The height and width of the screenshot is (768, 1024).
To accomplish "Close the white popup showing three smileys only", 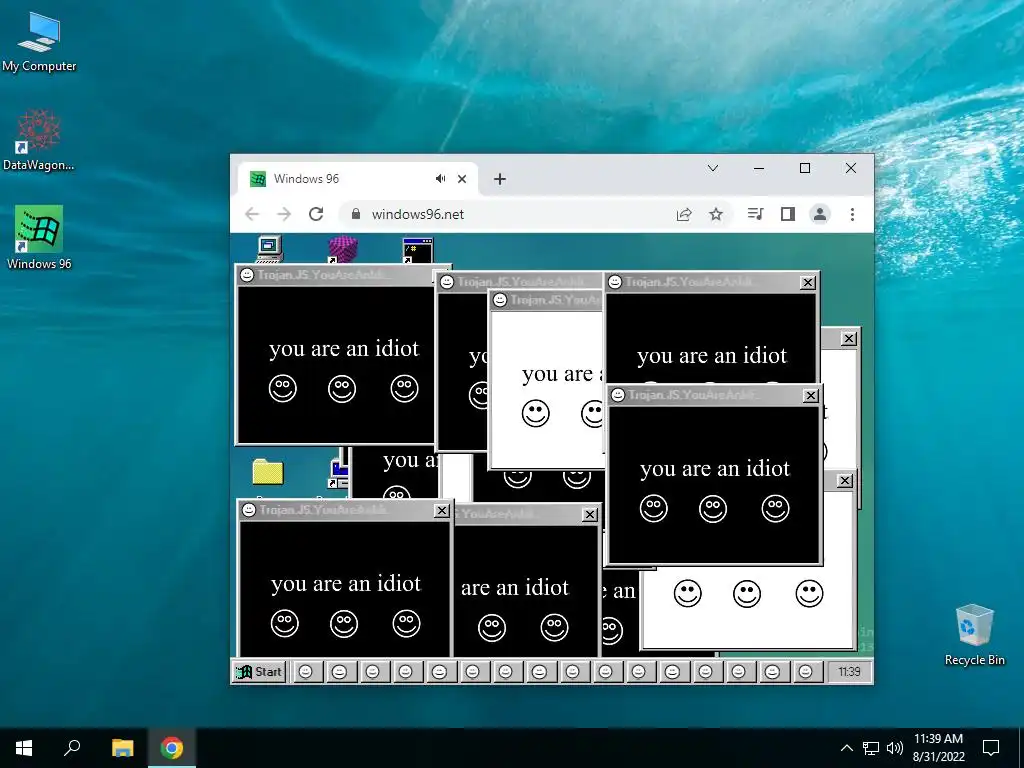I will pos(845,481).
